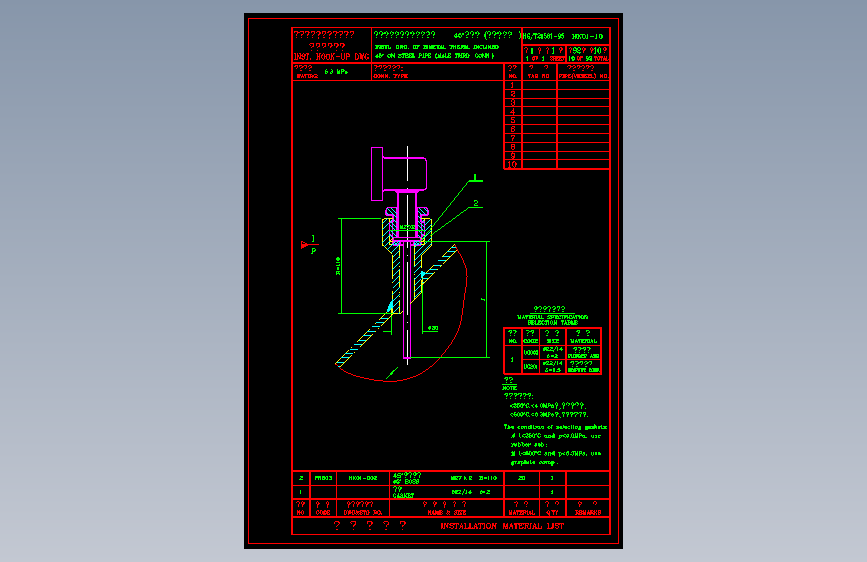Click the 'BOSS' entry in material list
867x562 pixels.
coord(411,482)
